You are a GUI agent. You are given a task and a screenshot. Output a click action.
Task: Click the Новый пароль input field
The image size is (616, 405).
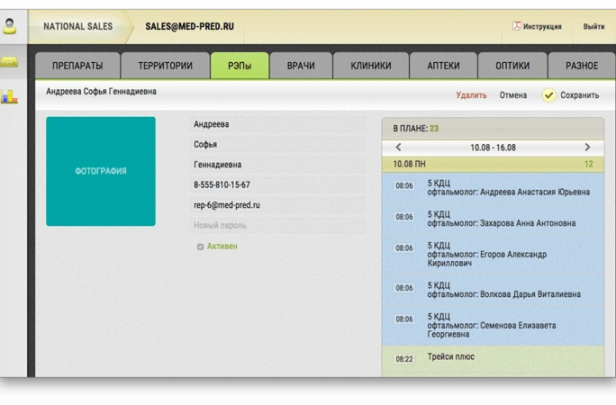(277, 225)
